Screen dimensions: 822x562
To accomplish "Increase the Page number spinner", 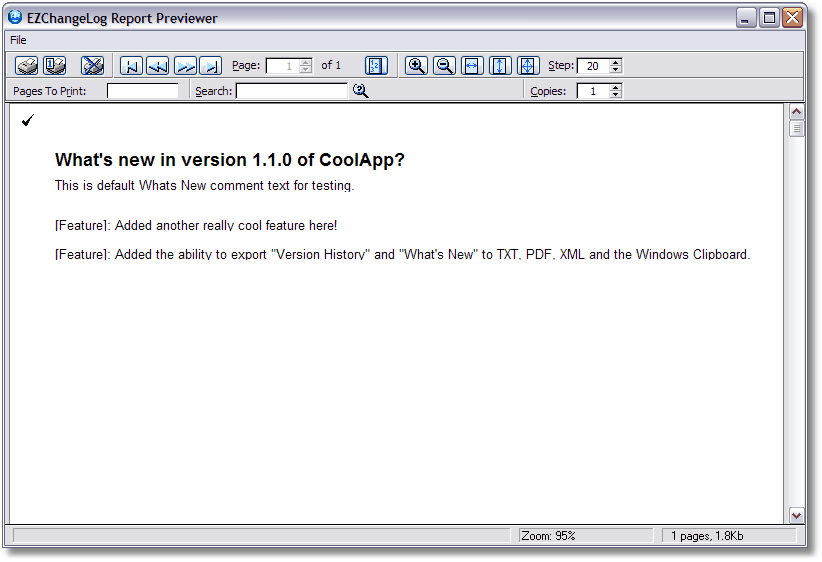I will click(304, 62).
